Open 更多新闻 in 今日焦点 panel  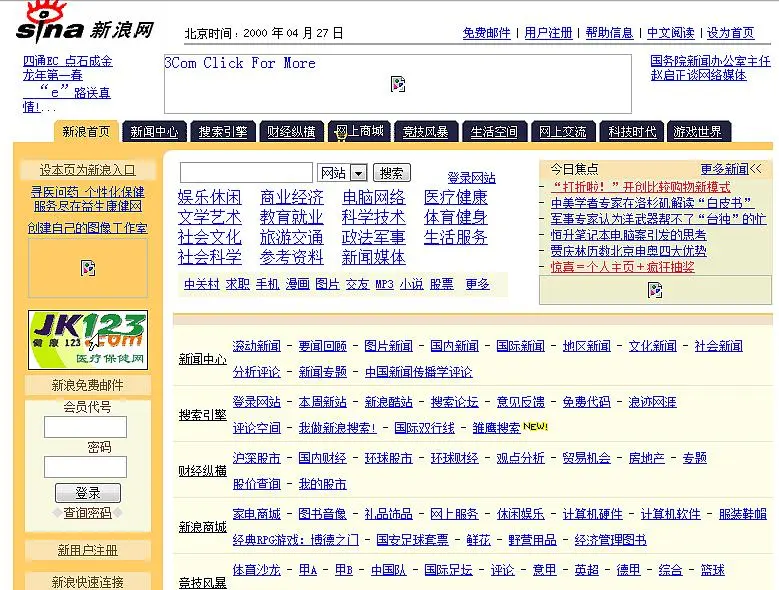(724, 169)
